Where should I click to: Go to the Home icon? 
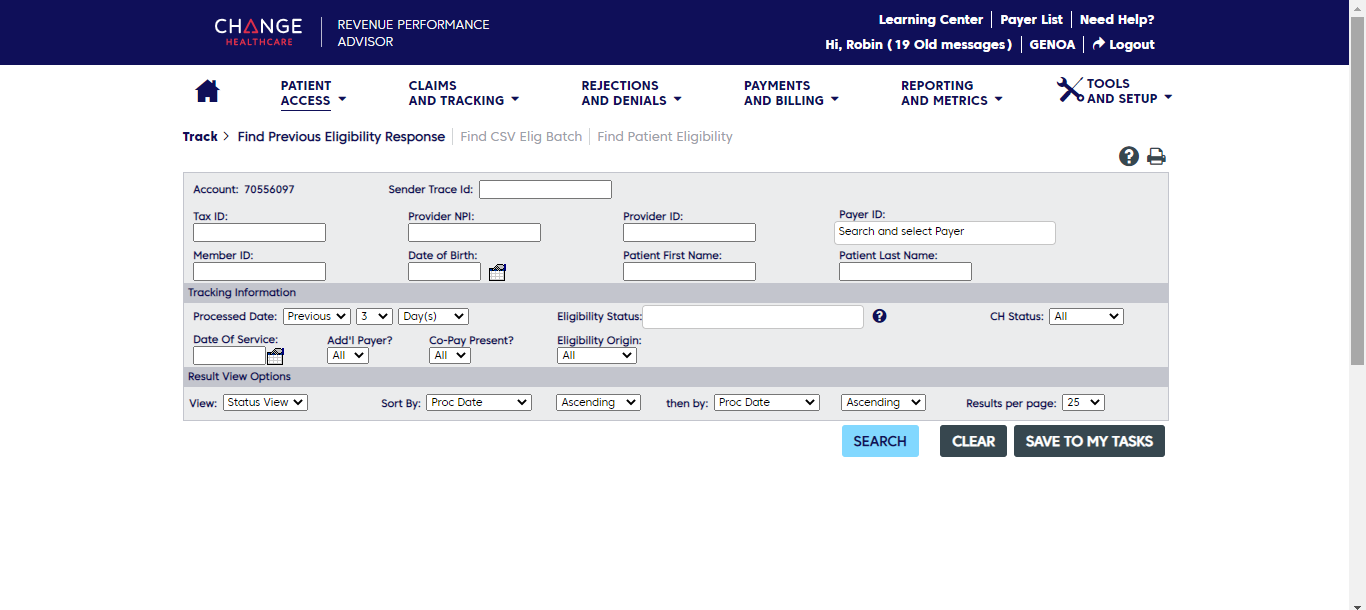(207, 91)
